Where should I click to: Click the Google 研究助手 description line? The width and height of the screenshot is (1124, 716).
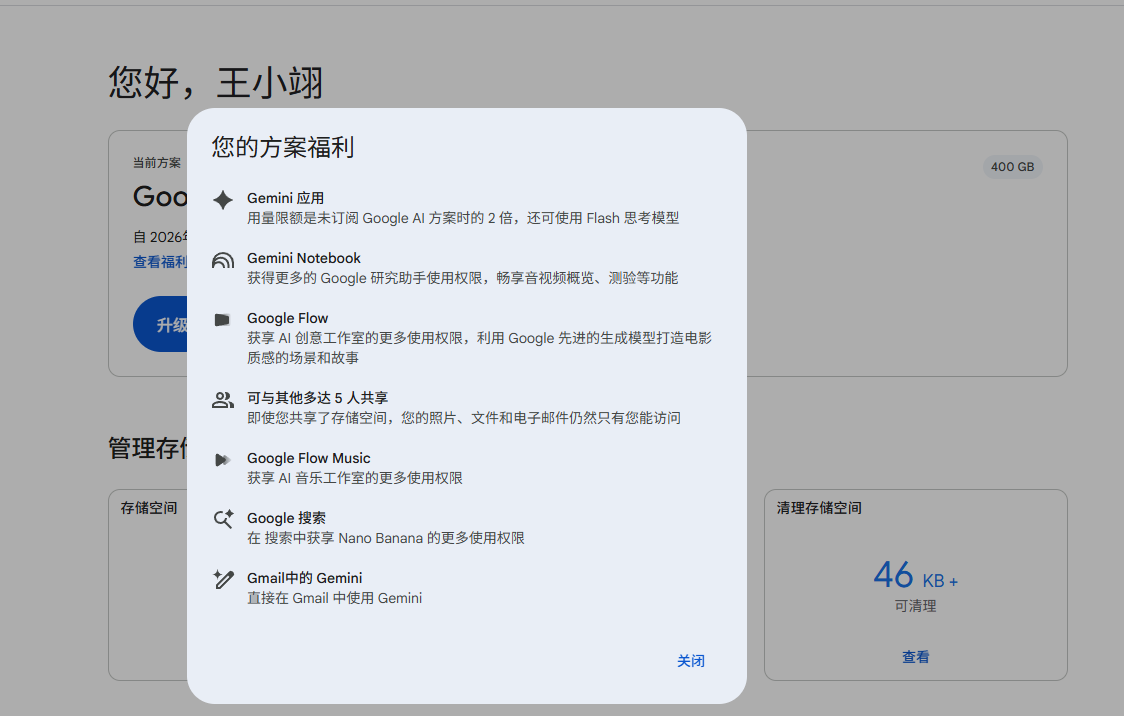click(x=462, y=278)
